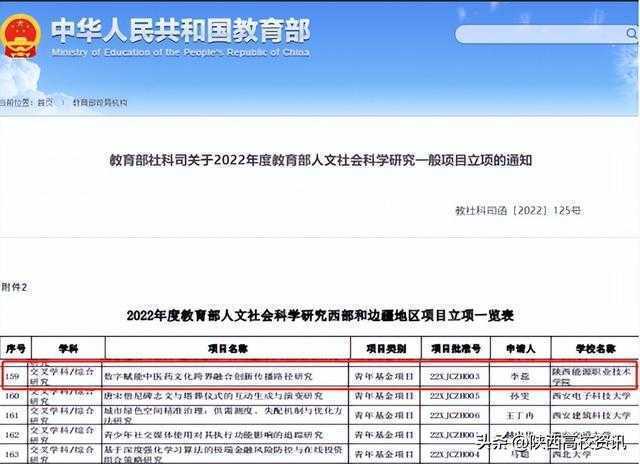The image size is (640, 464).
Task: Click the 学校名称 column header
Action: [595, 349]
